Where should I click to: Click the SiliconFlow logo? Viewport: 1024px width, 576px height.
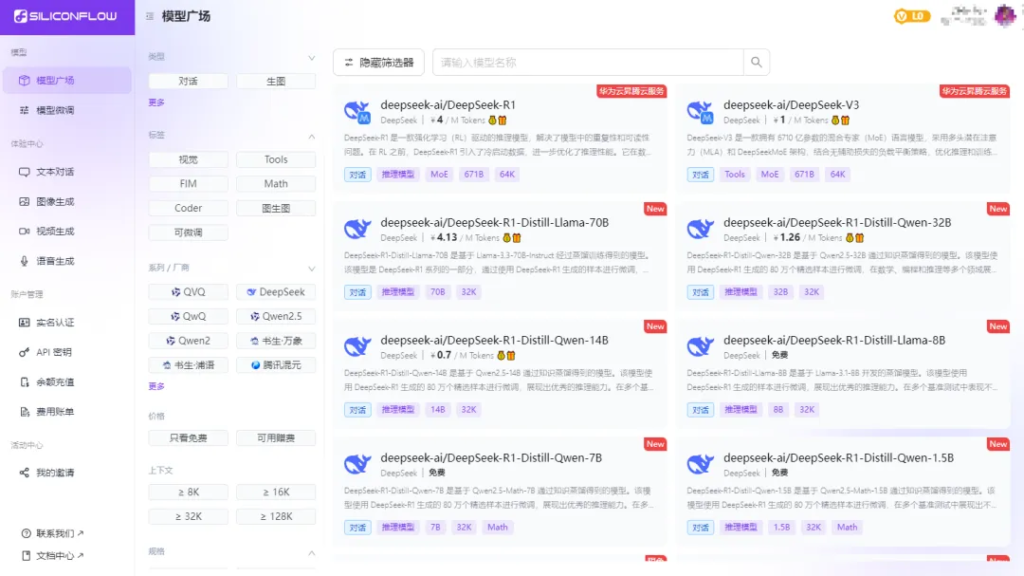pos(66,16)
